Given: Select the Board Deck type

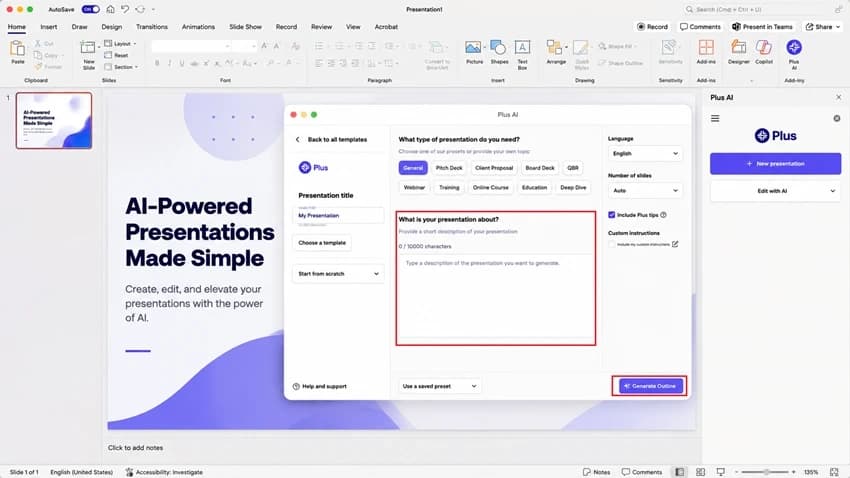Looking at the screenshot, I should pos(540,168).
